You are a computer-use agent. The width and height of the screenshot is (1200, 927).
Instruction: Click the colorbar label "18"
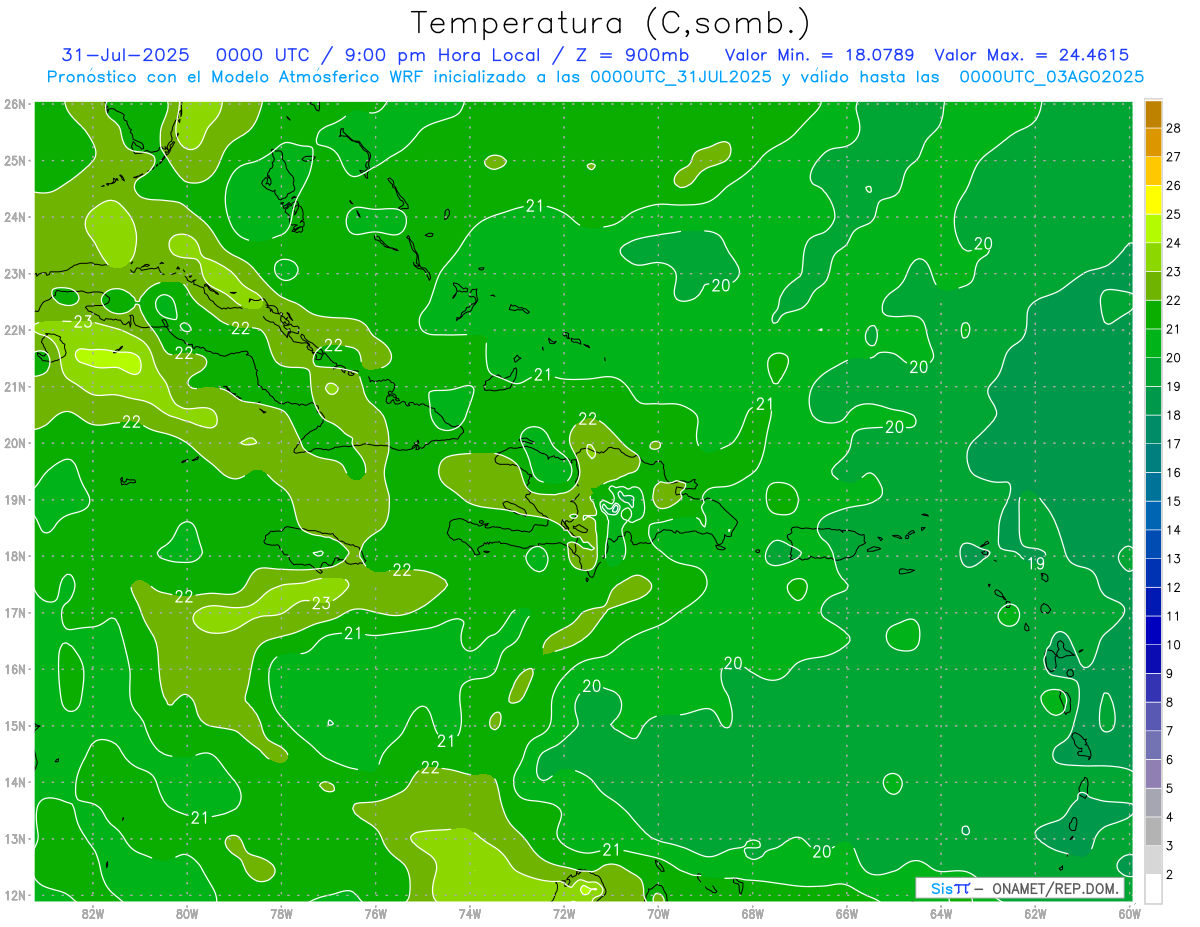coord(1174,415)
